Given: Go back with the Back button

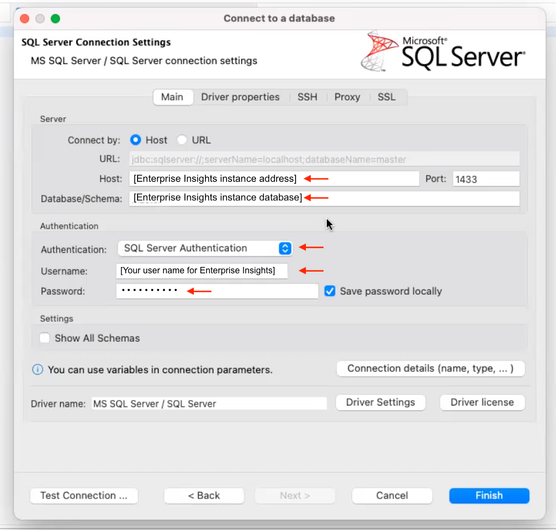Looking at the screenshot, I should [x=204, y=495].
